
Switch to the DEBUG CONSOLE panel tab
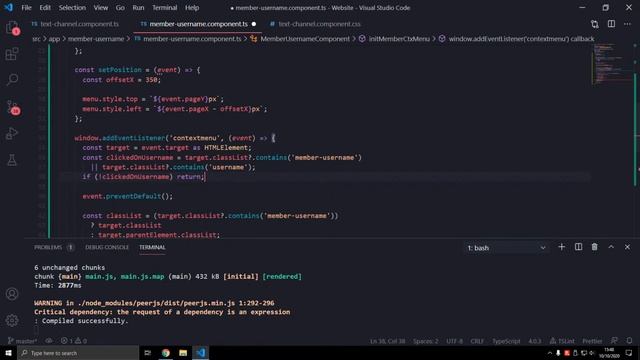tap(107, 247)
